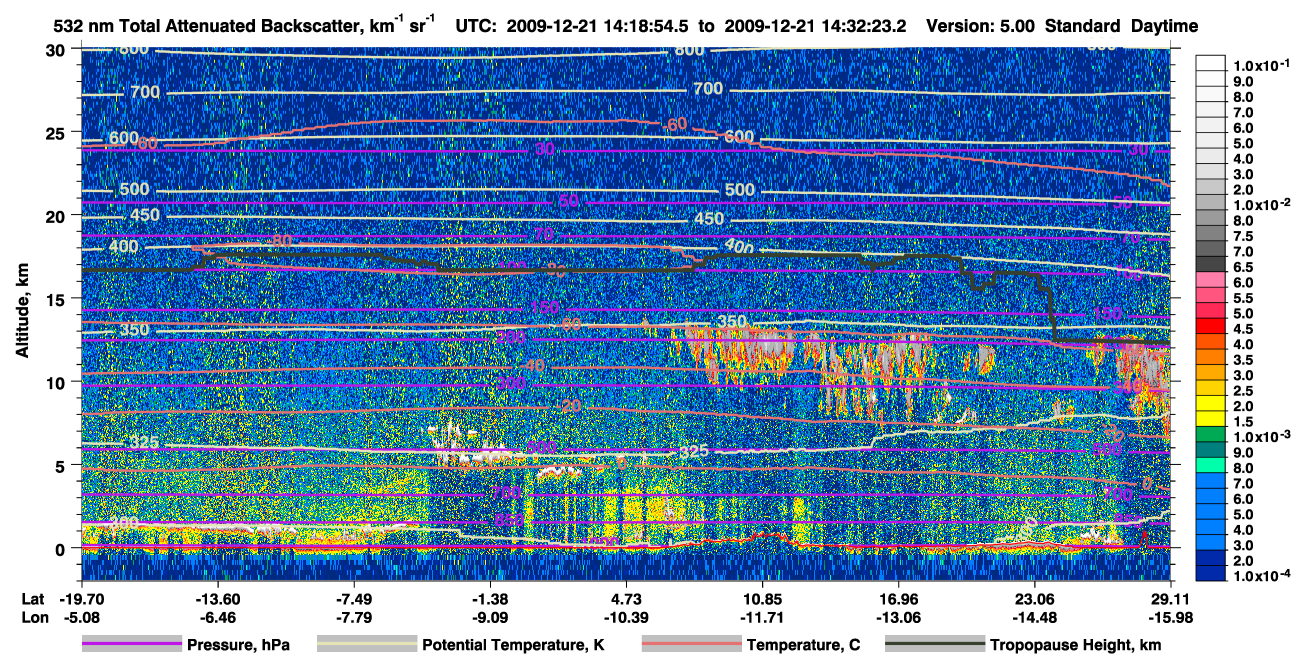Select longitude value -11.71
This screenshot has height=667, width=1300.
[762, 617]
